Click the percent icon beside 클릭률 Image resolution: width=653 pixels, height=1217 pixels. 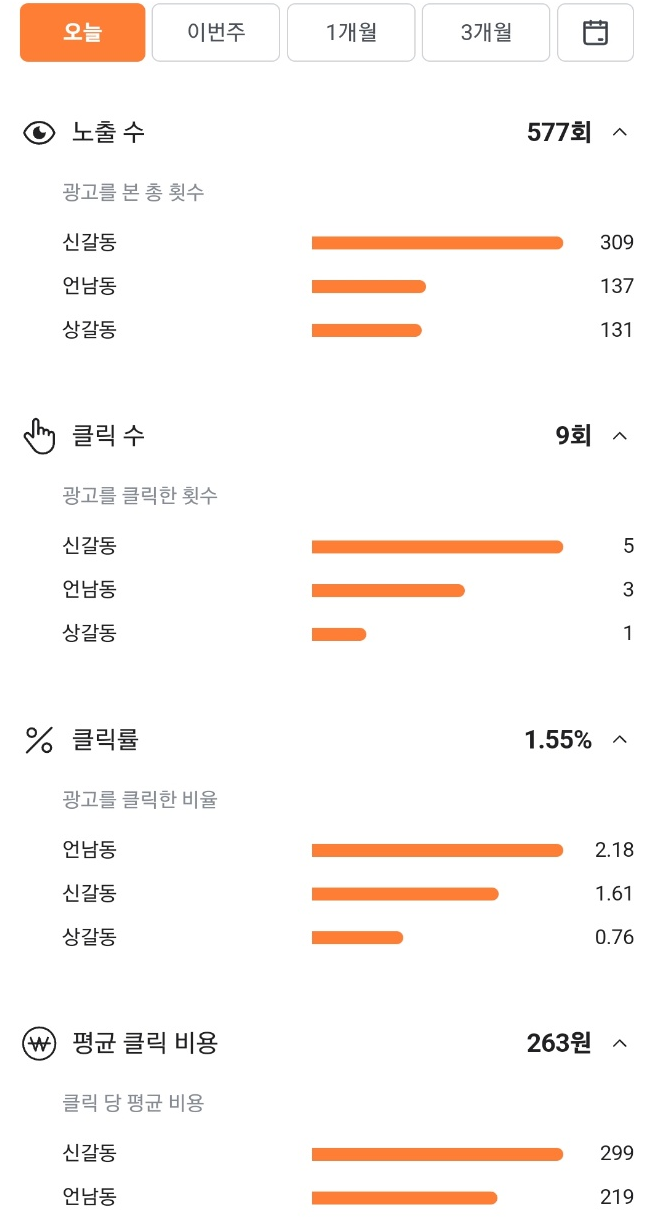click(39, 739)
